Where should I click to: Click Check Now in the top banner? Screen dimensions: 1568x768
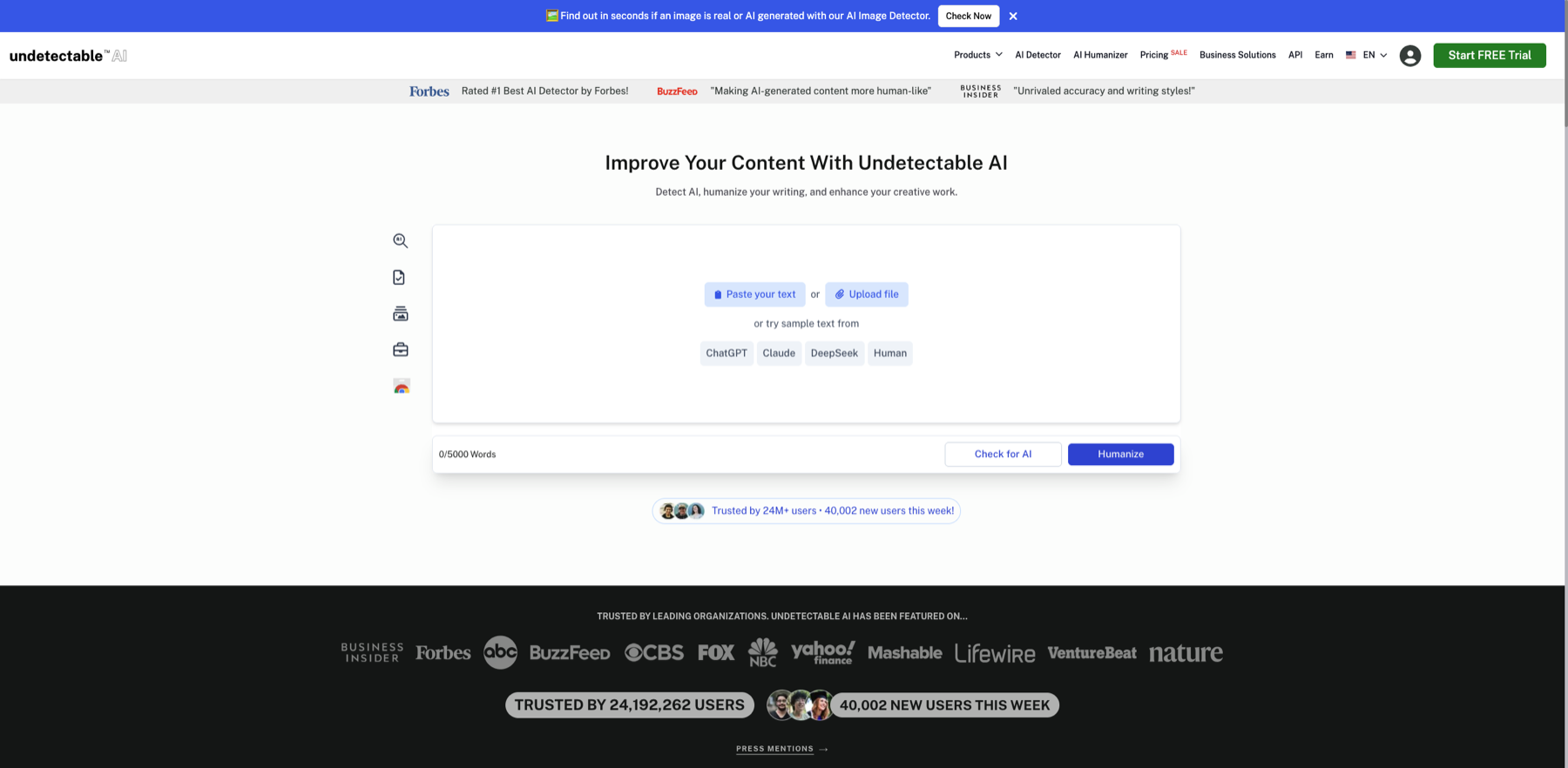(969, 16)
